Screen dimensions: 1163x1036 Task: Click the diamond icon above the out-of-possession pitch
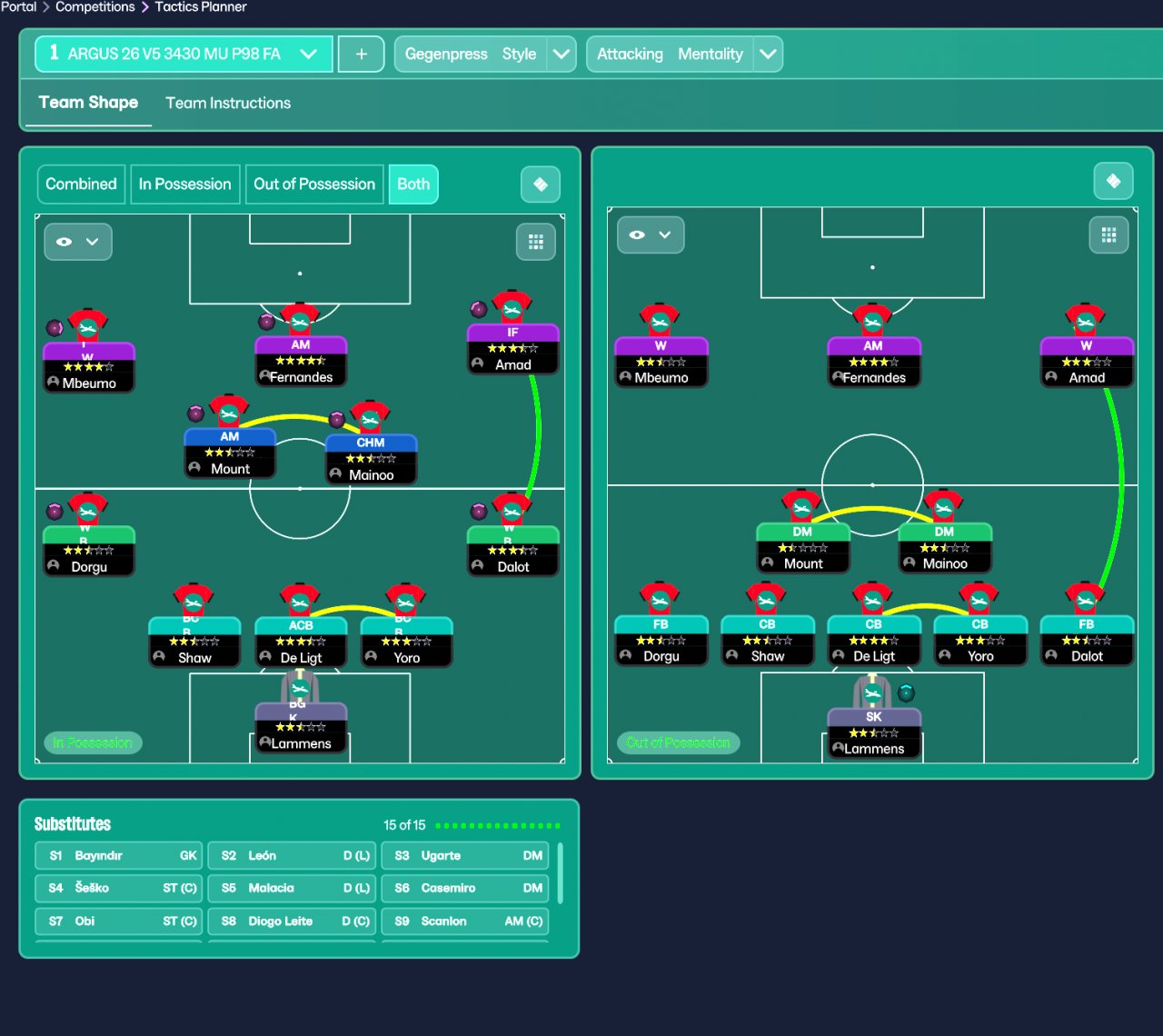1113,181
